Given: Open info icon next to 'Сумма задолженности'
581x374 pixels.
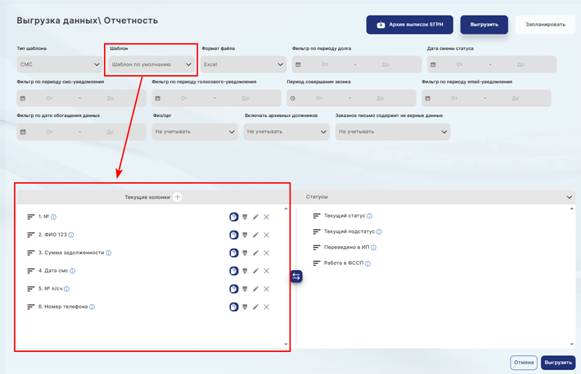Looking at the screenshot, I should pyautogui.click(x=109, y=253).
